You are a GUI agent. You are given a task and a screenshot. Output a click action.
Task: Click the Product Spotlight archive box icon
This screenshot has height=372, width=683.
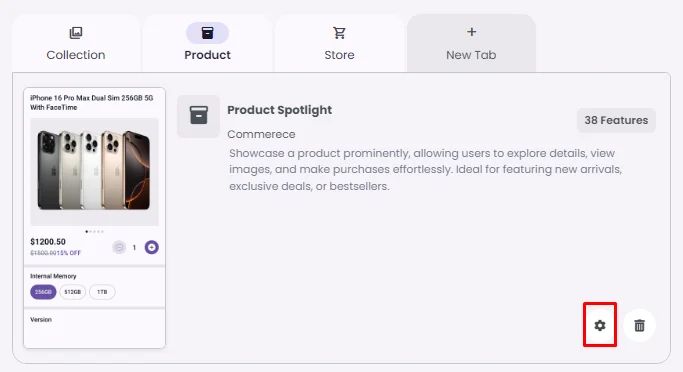[x=199, y=116]
